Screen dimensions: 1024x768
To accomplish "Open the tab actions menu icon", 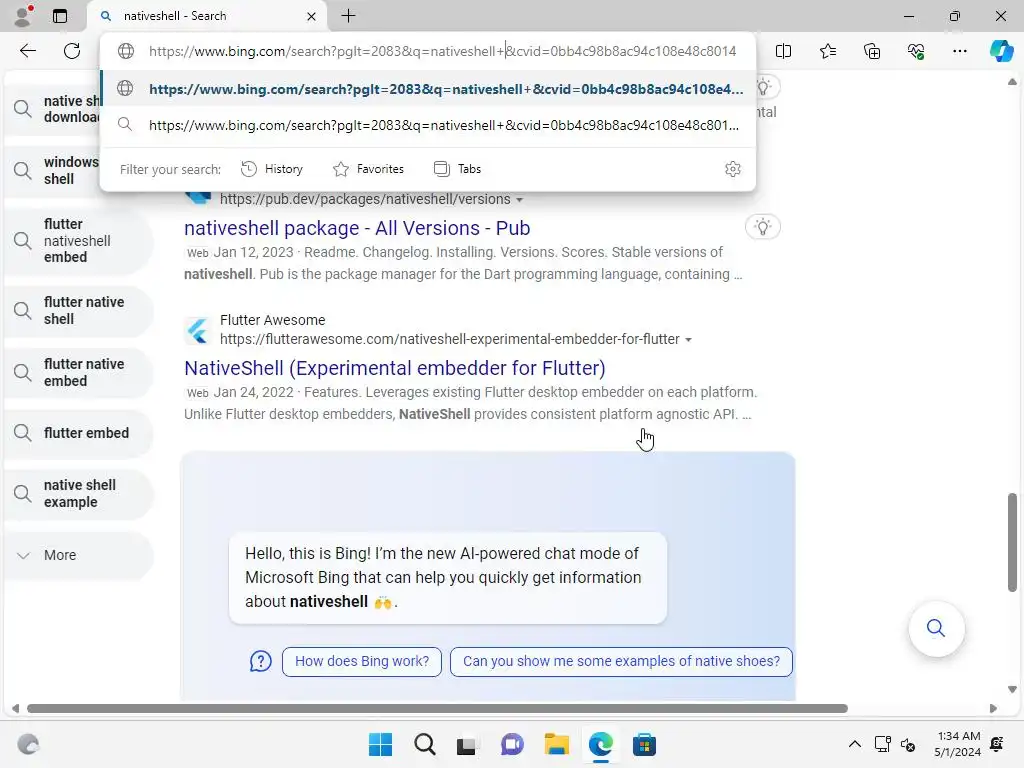I will 60,16.
